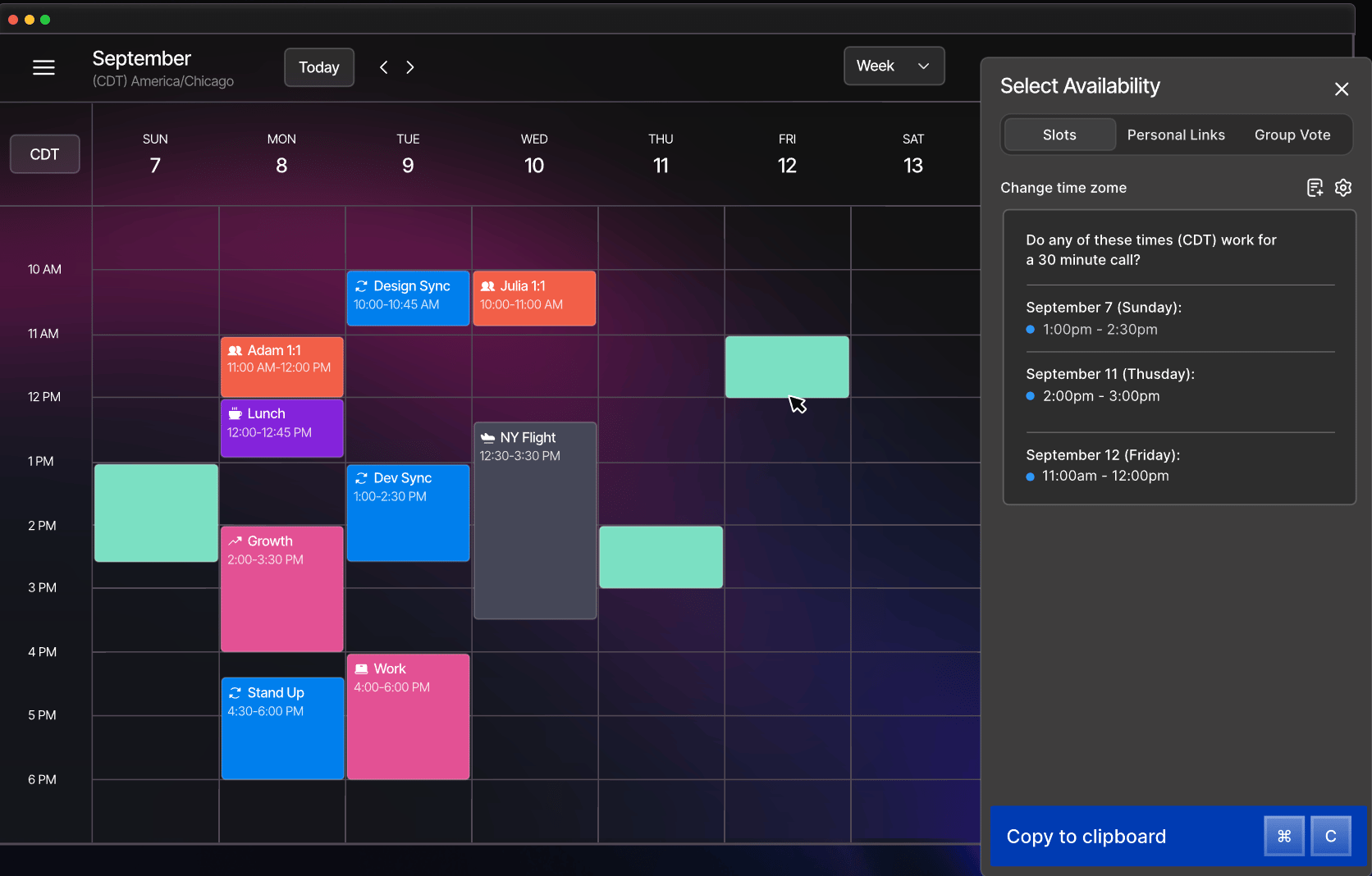Open the Dev Sync event

tap(408, 513)
